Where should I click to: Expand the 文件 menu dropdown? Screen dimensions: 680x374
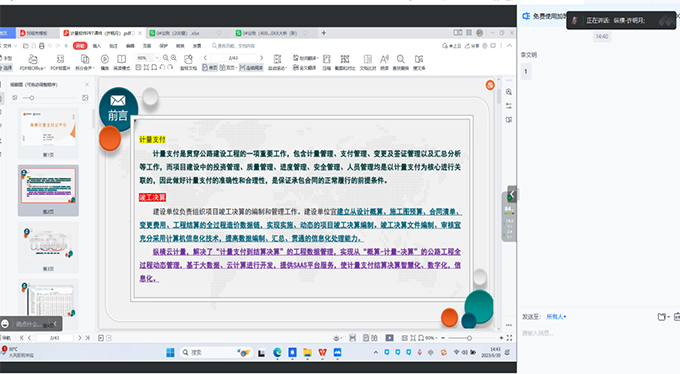pyautogui.click(x=9, y=46)
